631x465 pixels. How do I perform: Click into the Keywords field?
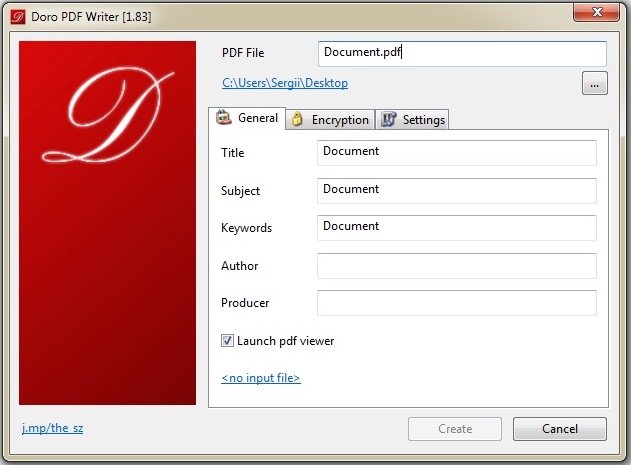[x=457, y=228]
